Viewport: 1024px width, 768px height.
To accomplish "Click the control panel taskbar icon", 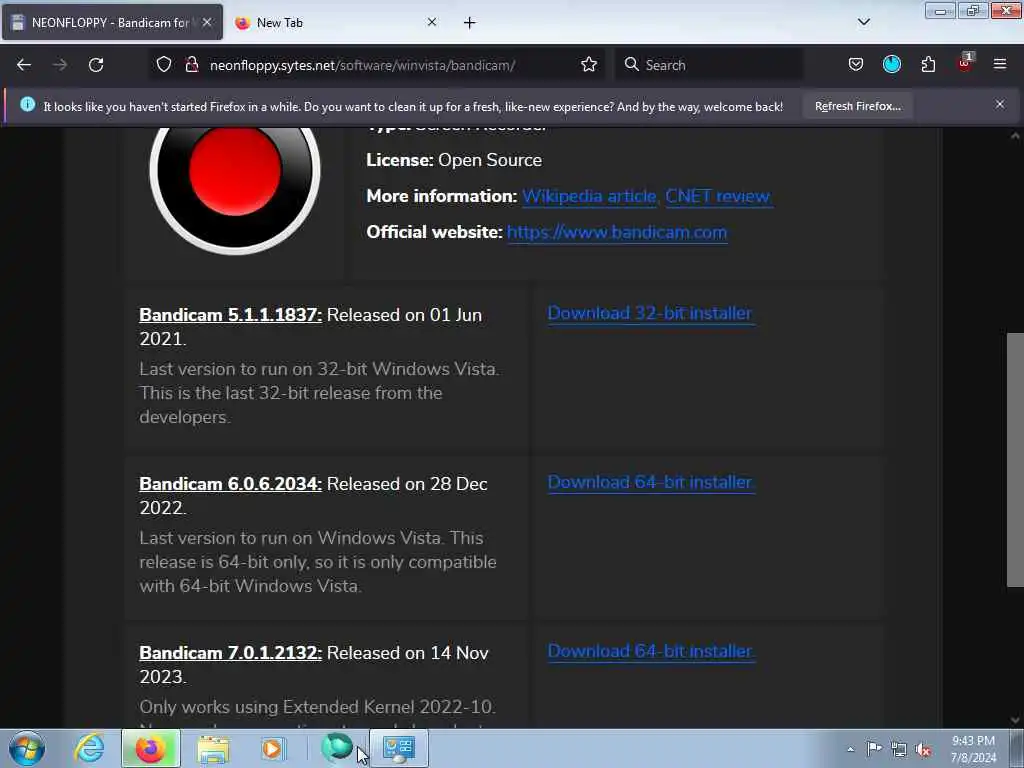I will point(399,748).
